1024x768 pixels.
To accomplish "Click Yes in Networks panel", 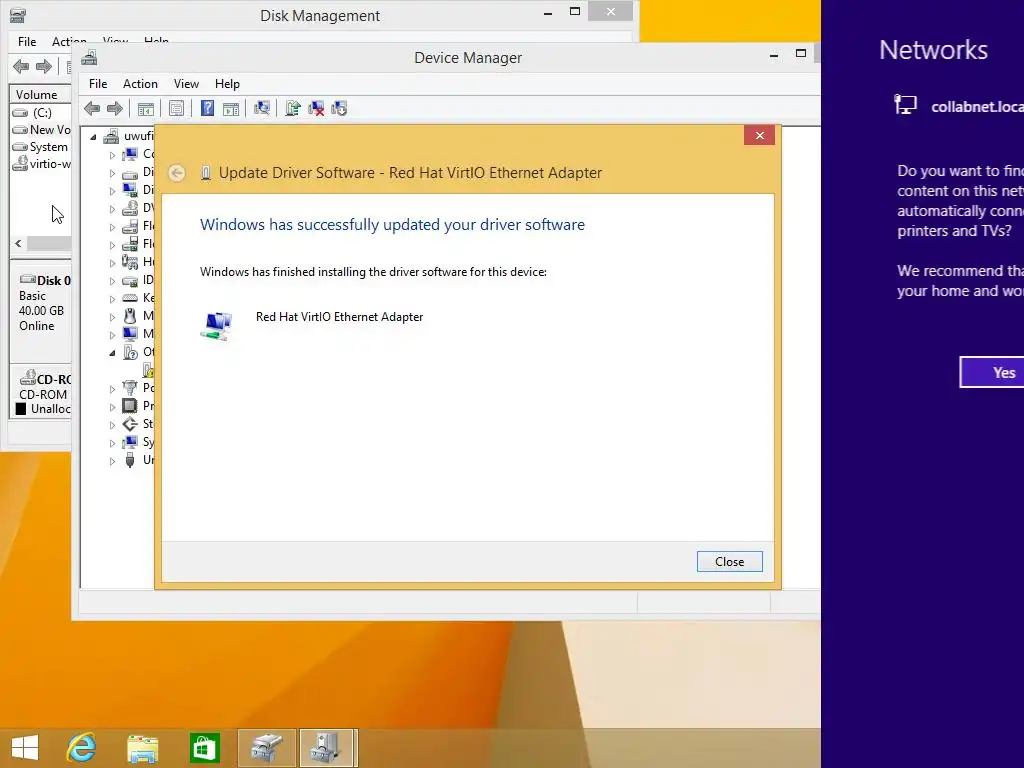I will [x=992, y=372].
